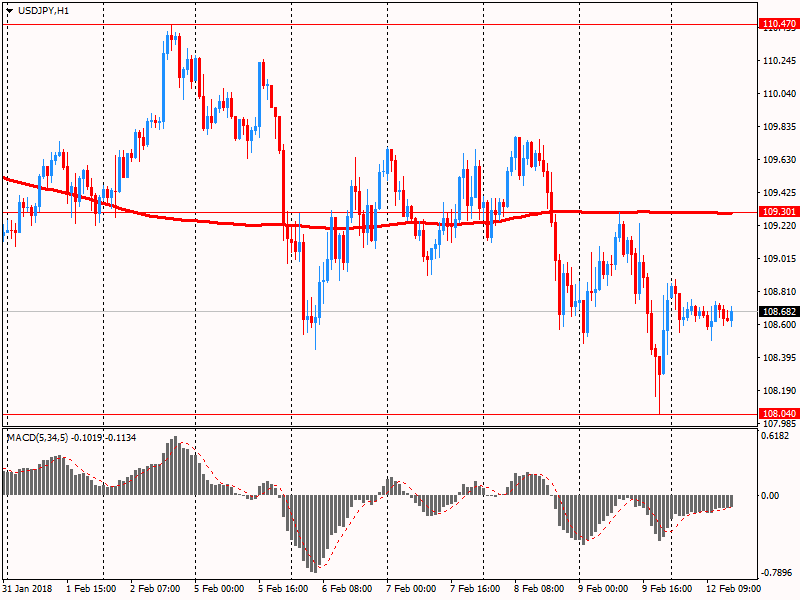Screen dimensions: 800x600
Task: Open the dropdown arrow beside USDJPY,H1
Action: tap(10, 10)
